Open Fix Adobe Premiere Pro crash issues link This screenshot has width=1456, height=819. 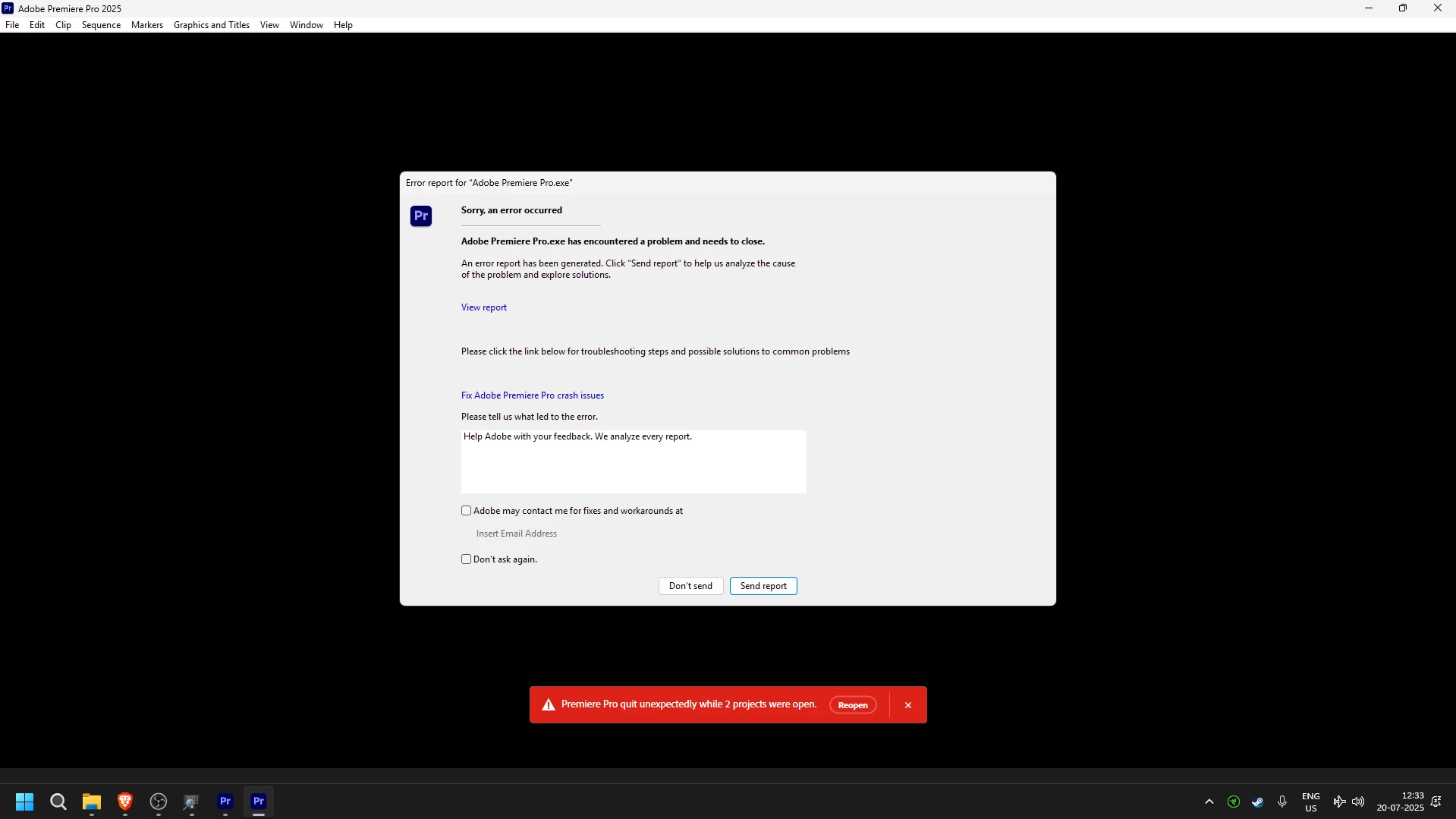pyautogui.click(x=533, y=395)
